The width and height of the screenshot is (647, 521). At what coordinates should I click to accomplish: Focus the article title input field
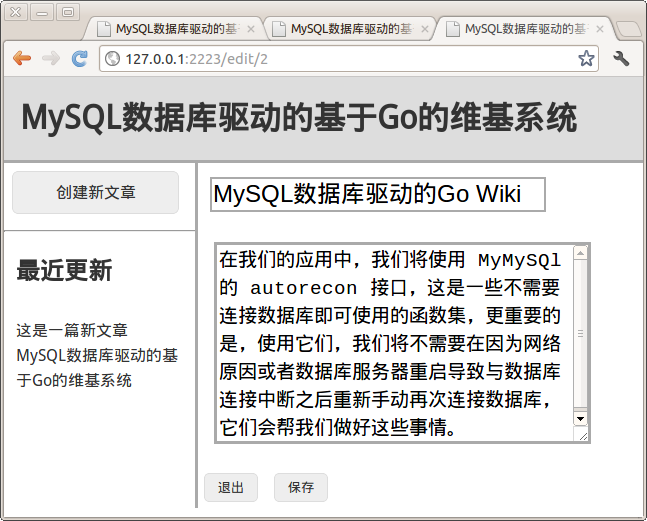pyautogui.click(x=377, y=194)
